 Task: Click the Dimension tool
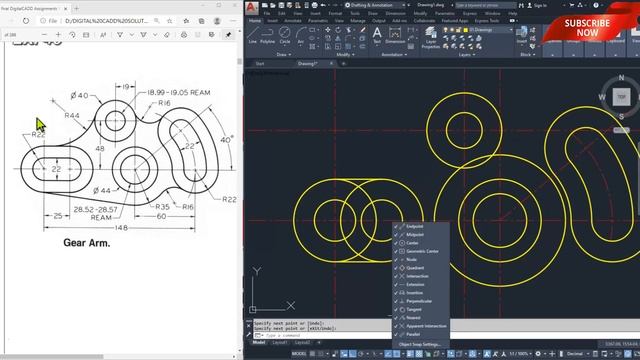pos(395,35)
